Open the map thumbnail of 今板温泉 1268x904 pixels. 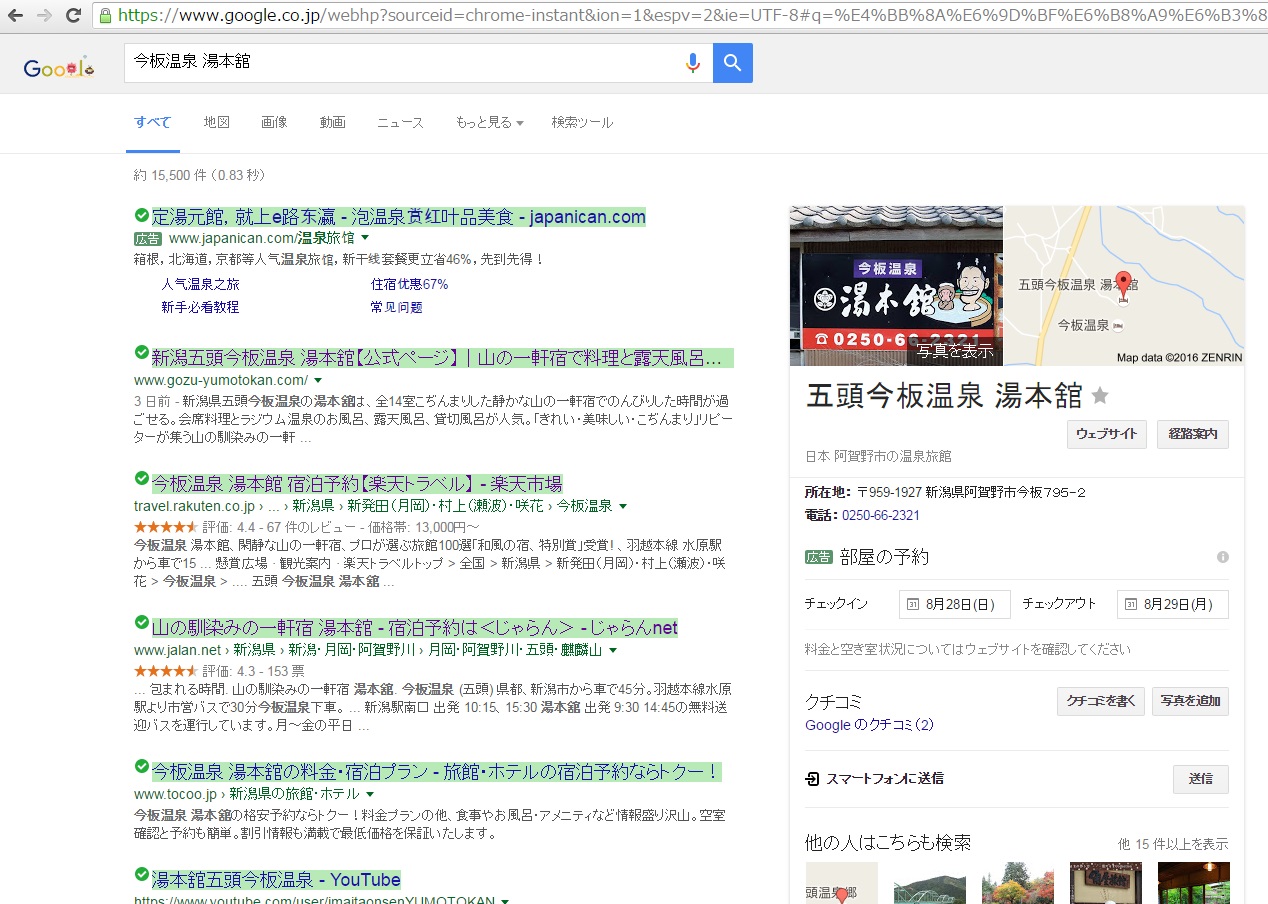(x=1124, y=286)
